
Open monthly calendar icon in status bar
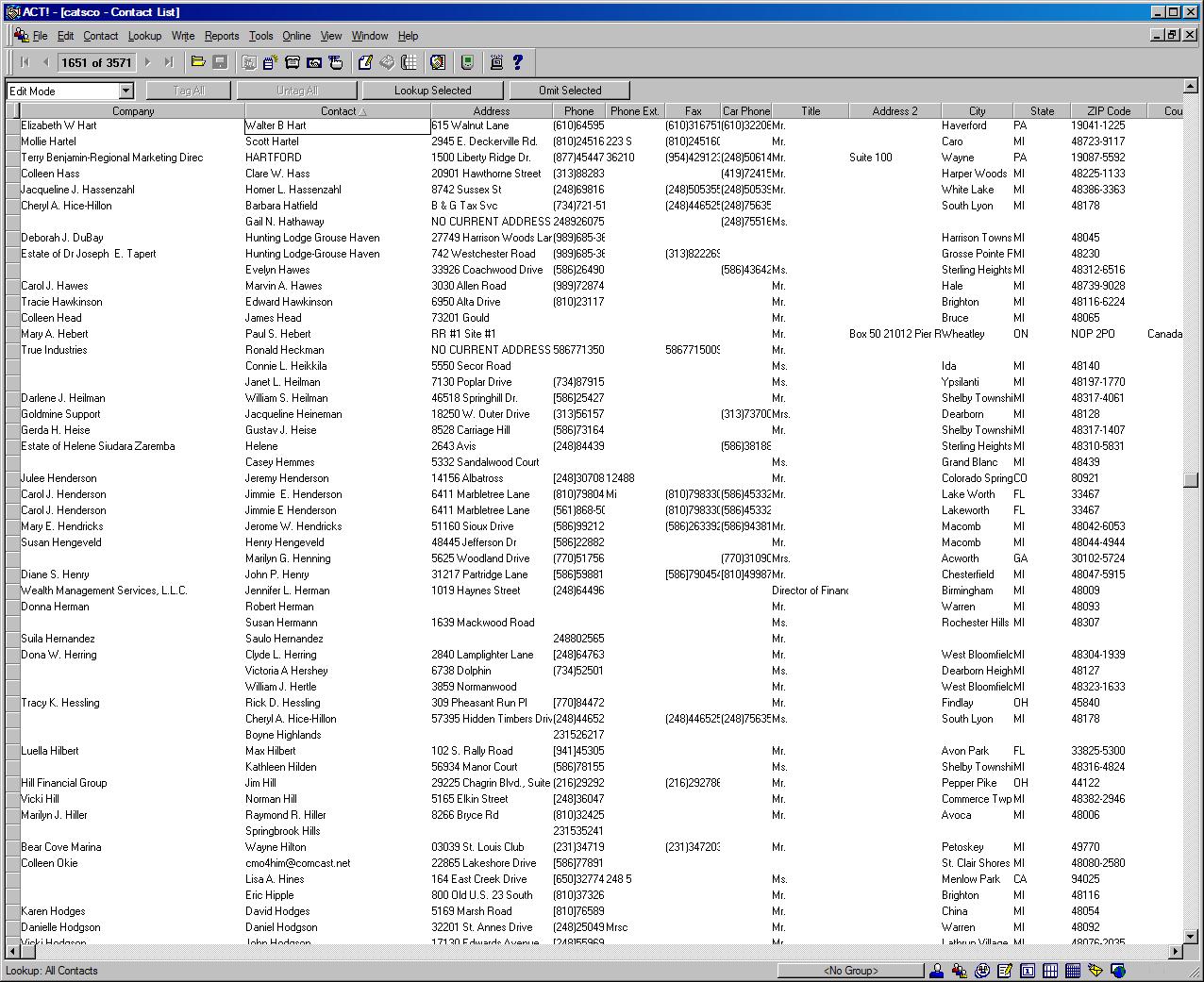pyautogui.click(x=1073, y=971)
